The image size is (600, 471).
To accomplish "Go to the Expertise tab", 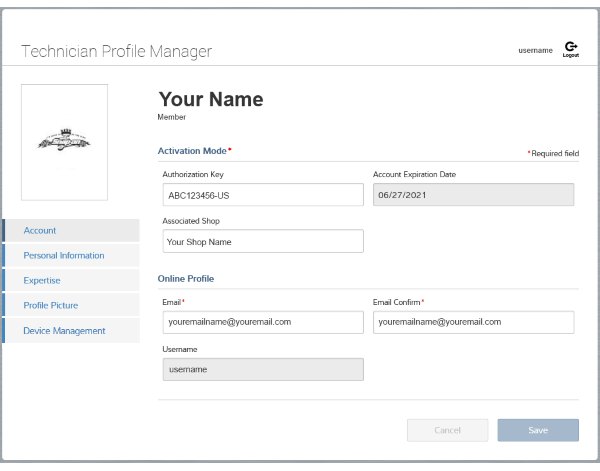I will pos(71,281).
